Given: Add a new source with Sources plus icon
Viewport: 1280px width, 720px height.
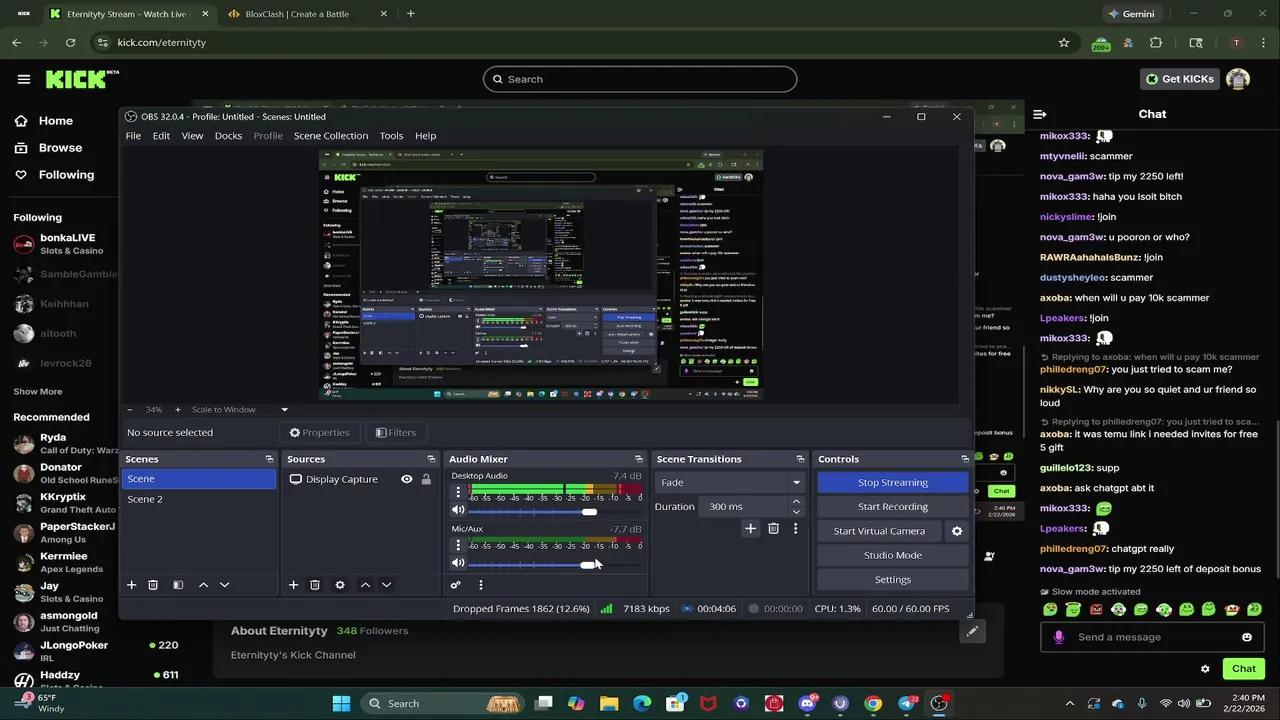Looking at the screenshot, I should 293,585.
